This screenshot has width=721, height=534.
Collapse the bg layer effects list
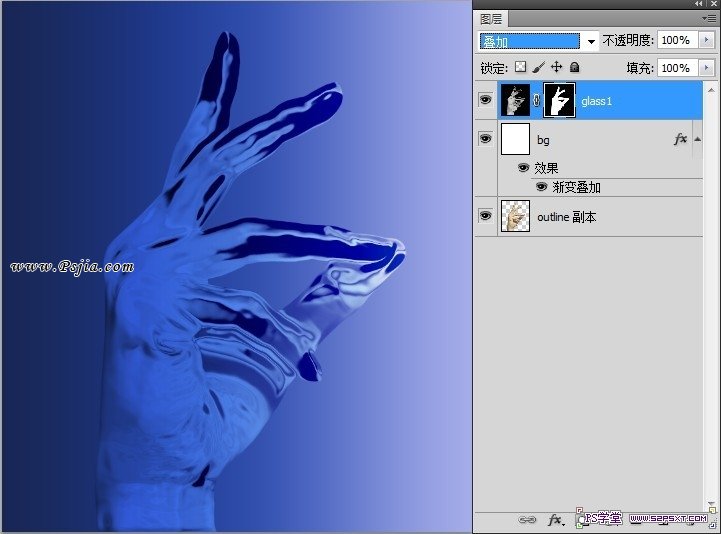[x=698, y=139]
